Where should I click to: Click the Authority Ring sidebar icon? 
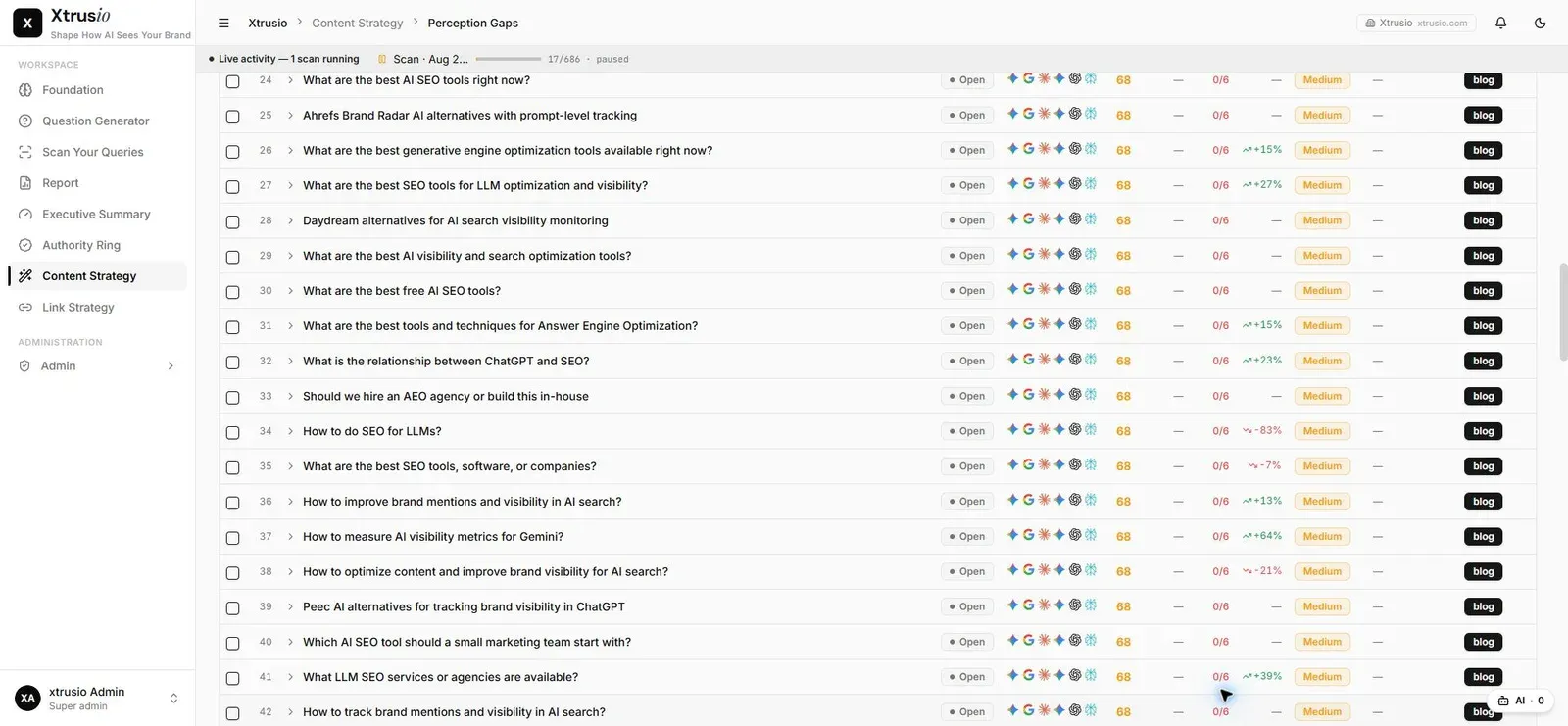(25, 245)
